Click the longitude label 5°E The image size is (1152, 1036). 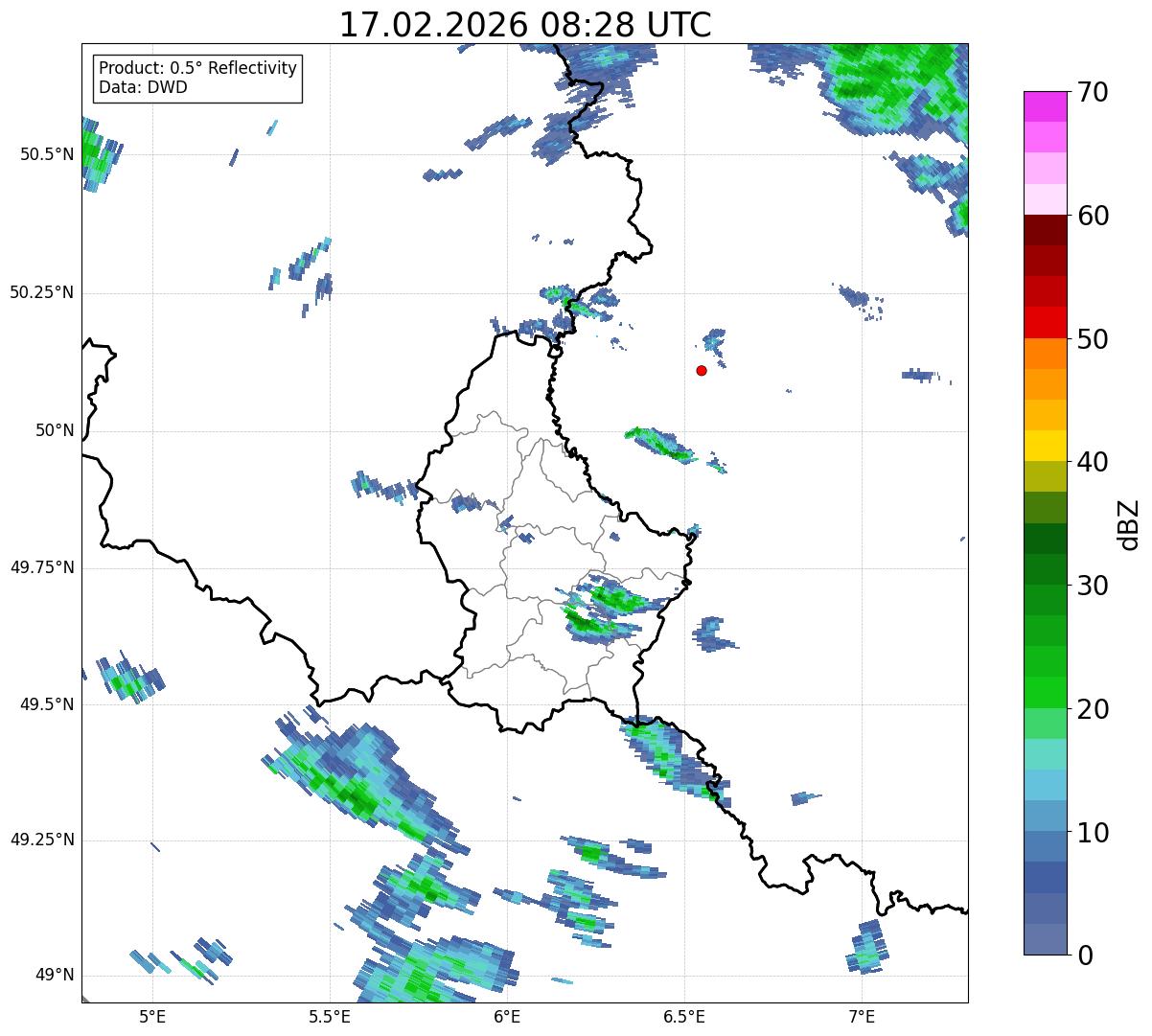[152, 1016]
